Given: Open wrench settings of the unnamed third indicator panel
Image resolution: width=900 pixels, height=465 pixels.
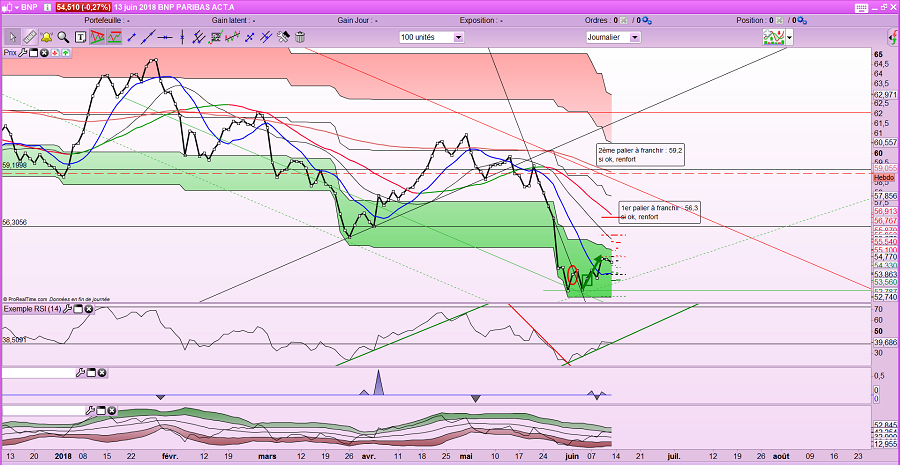Looking at the screenshot, I should 80,373.
